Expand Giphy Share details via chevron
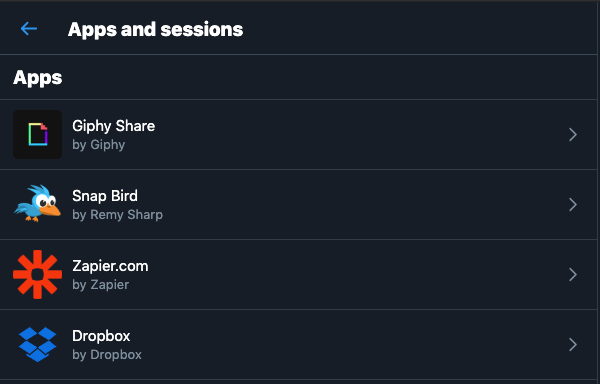 point(572,135)
